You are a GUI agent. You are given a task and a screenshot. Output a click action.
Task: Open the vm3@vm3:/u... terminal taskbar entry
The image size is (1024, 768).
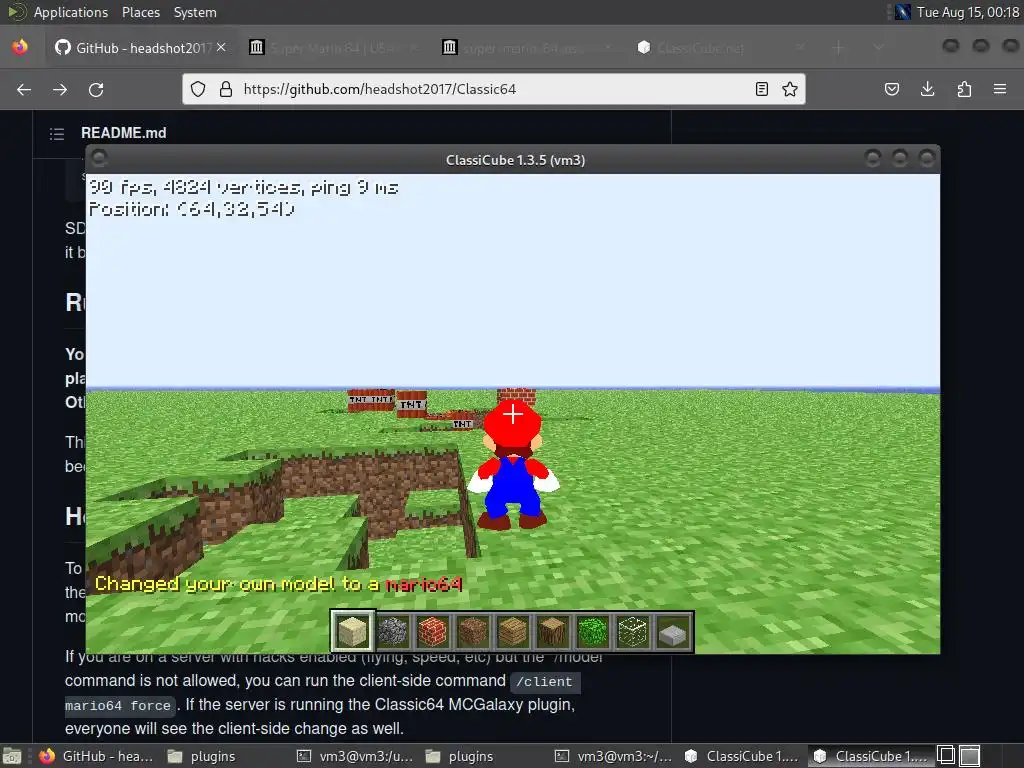355,756
